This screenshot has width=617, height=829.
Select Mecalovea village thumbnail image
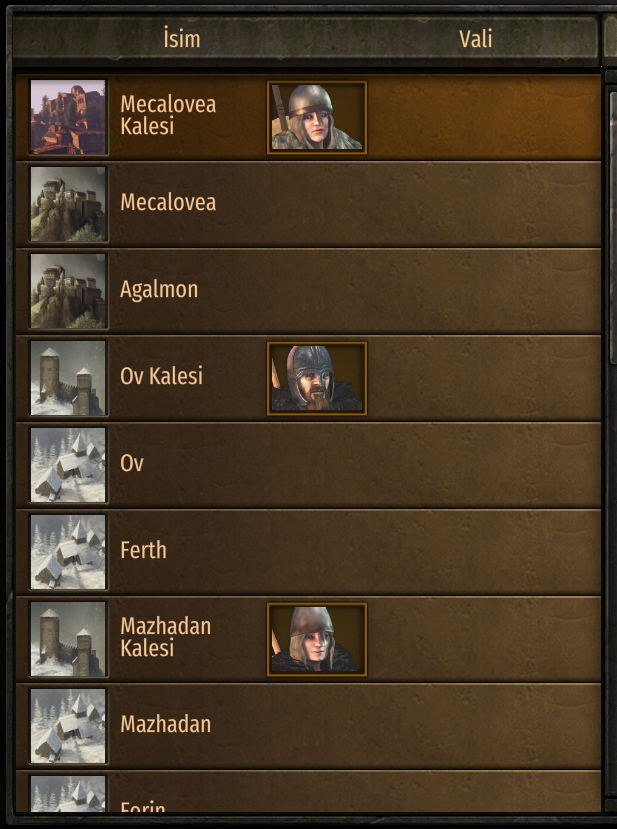[68, 204]
